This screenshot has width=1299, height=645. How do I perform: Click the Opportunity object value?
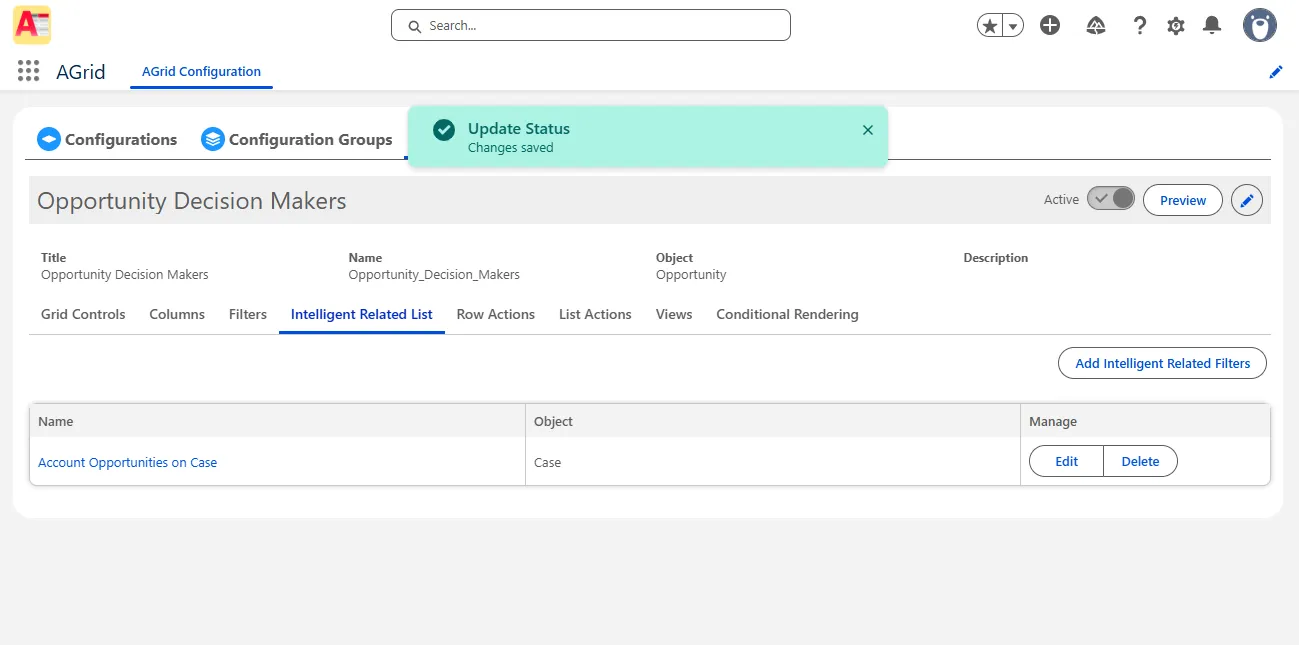click(691, 274)
